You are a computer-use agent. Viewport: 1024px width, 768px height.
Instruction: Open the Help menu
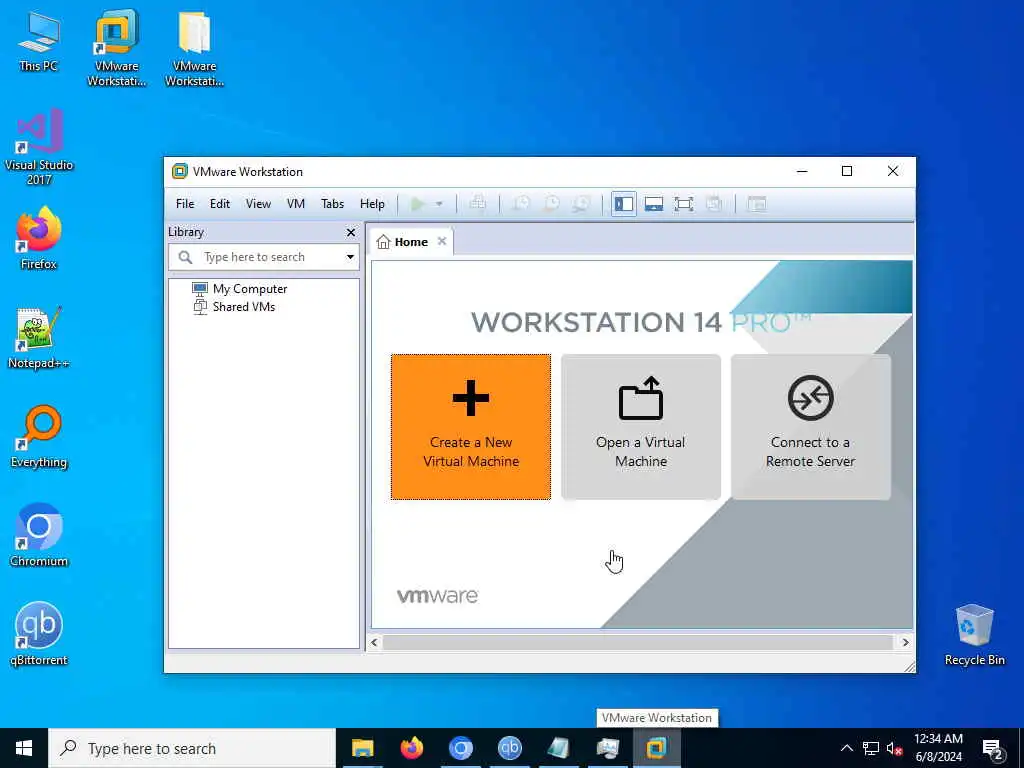click(x=372, y=204)
